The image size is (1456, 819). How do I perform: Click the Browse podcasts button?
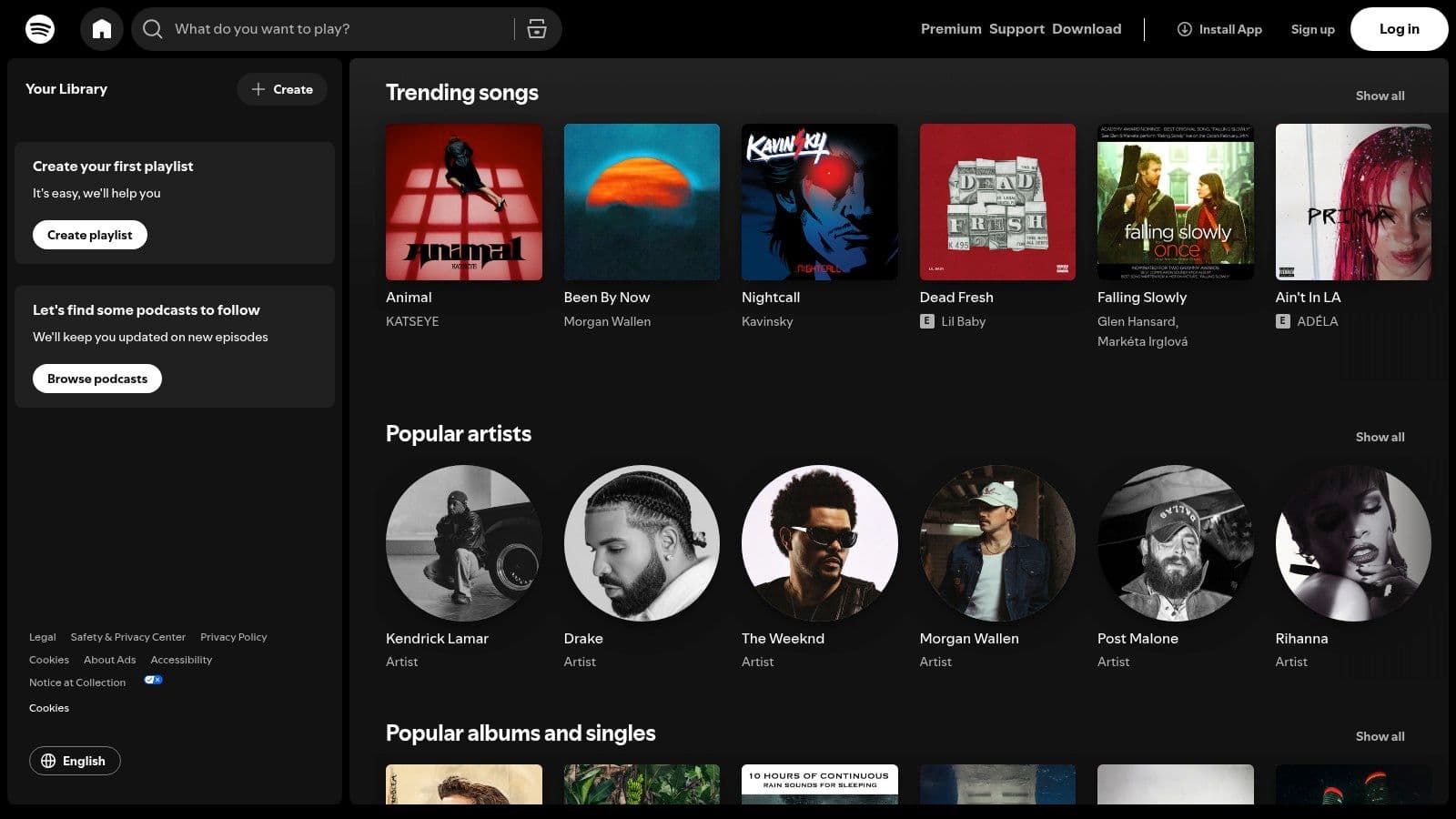97,379
